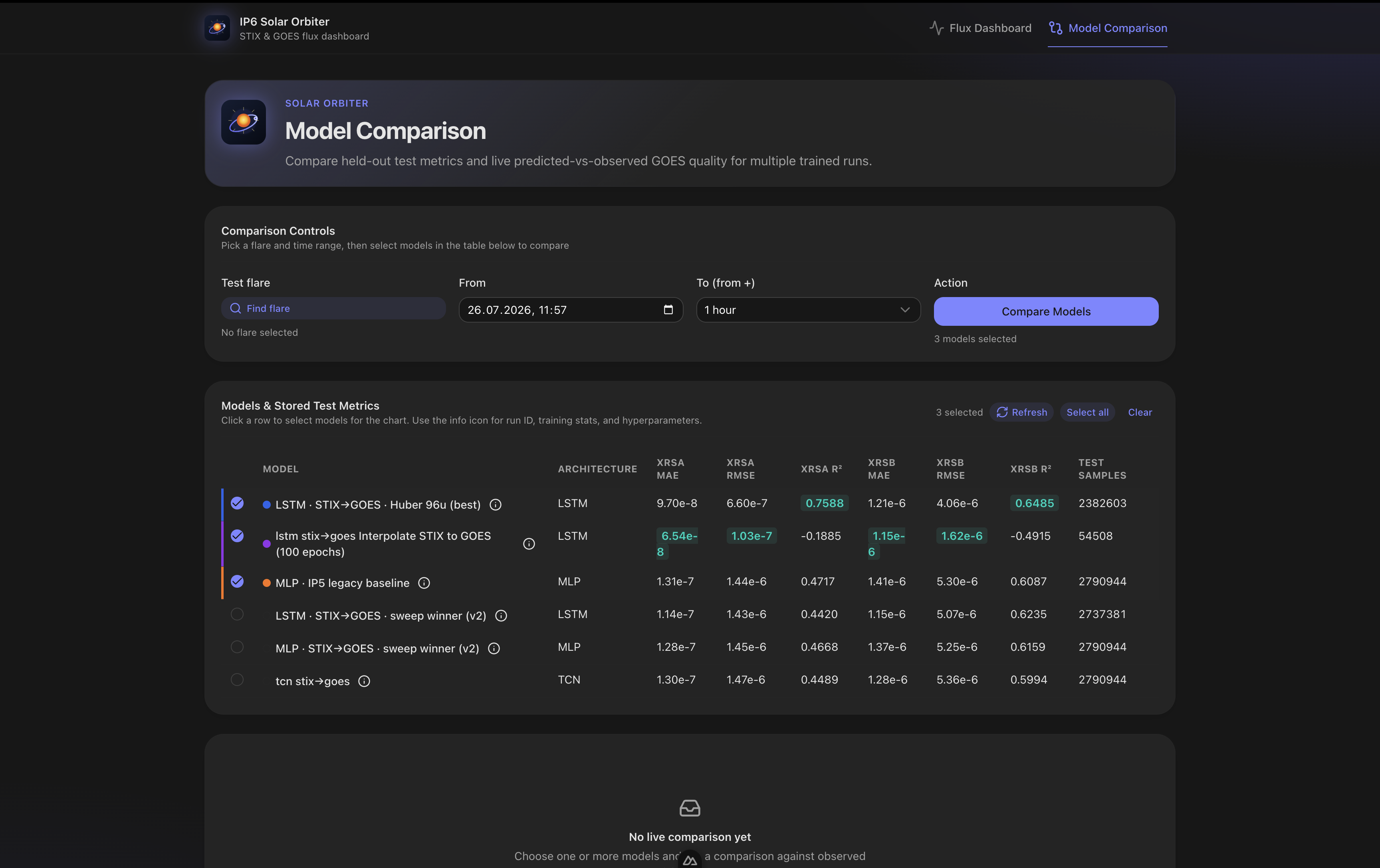Click the inbox icon above No live comparison
The width and height of the screenshot is (1380, 868).
(x=690, y=809)
